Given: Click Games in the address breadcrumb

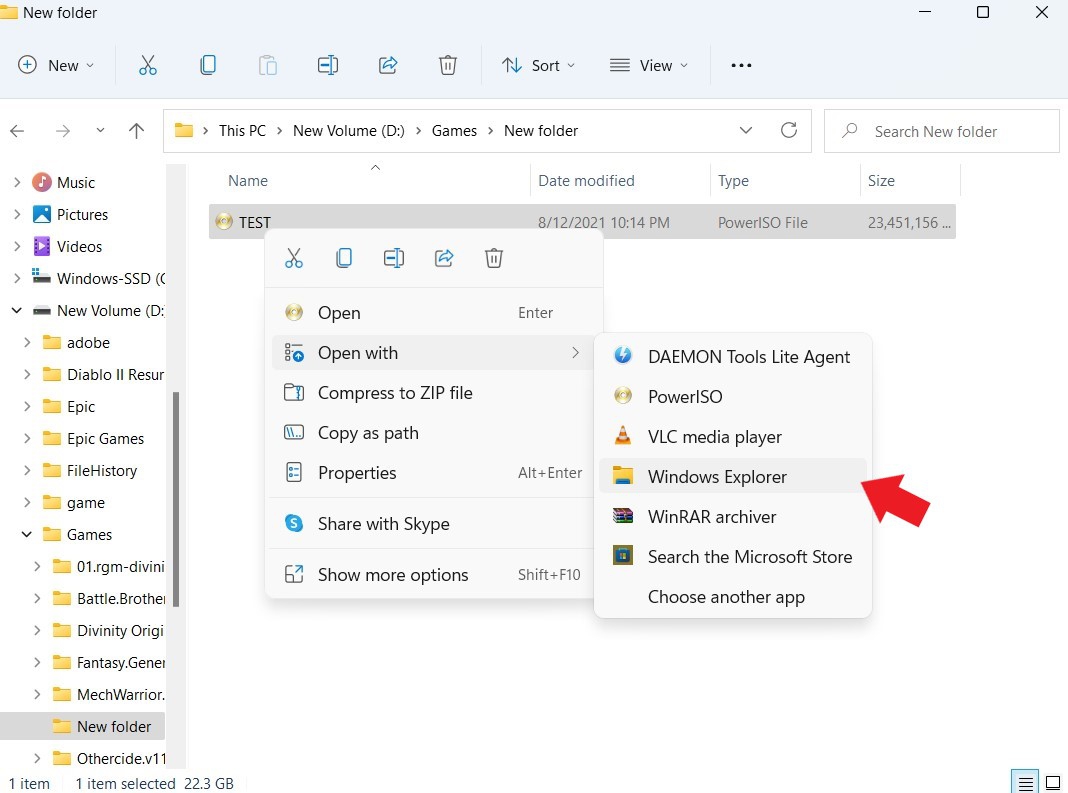Looking at the screenshot, I should tap(454, 130).
